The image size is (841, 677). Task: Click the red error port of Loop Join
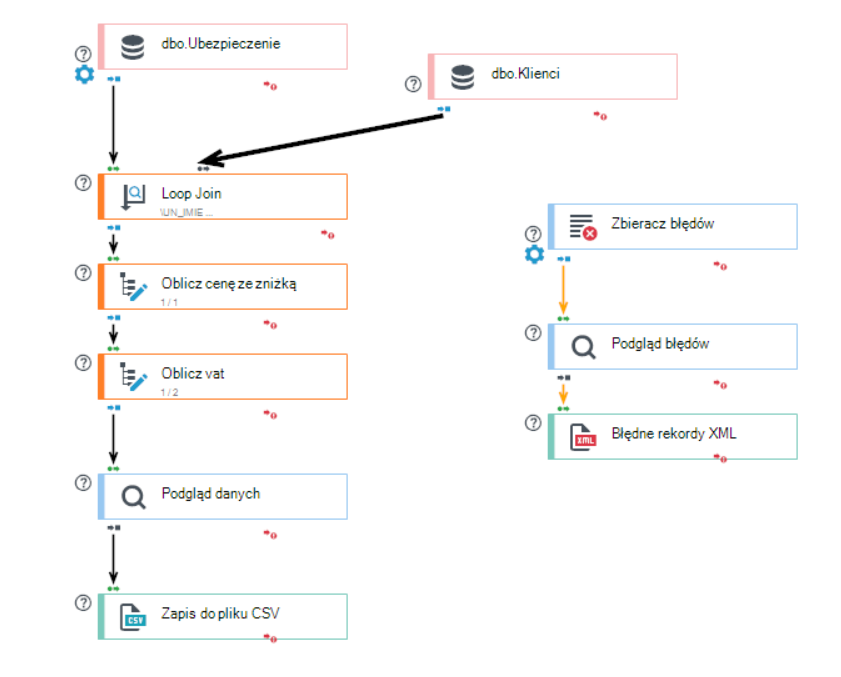328,234
